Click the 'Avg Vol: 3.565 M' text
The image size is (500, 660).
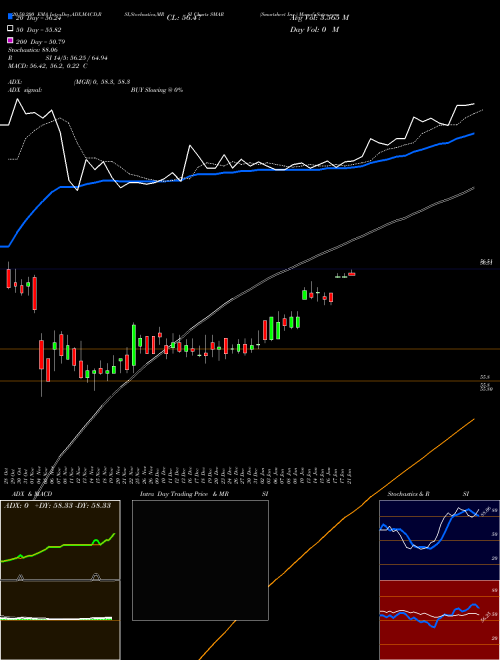319,18
